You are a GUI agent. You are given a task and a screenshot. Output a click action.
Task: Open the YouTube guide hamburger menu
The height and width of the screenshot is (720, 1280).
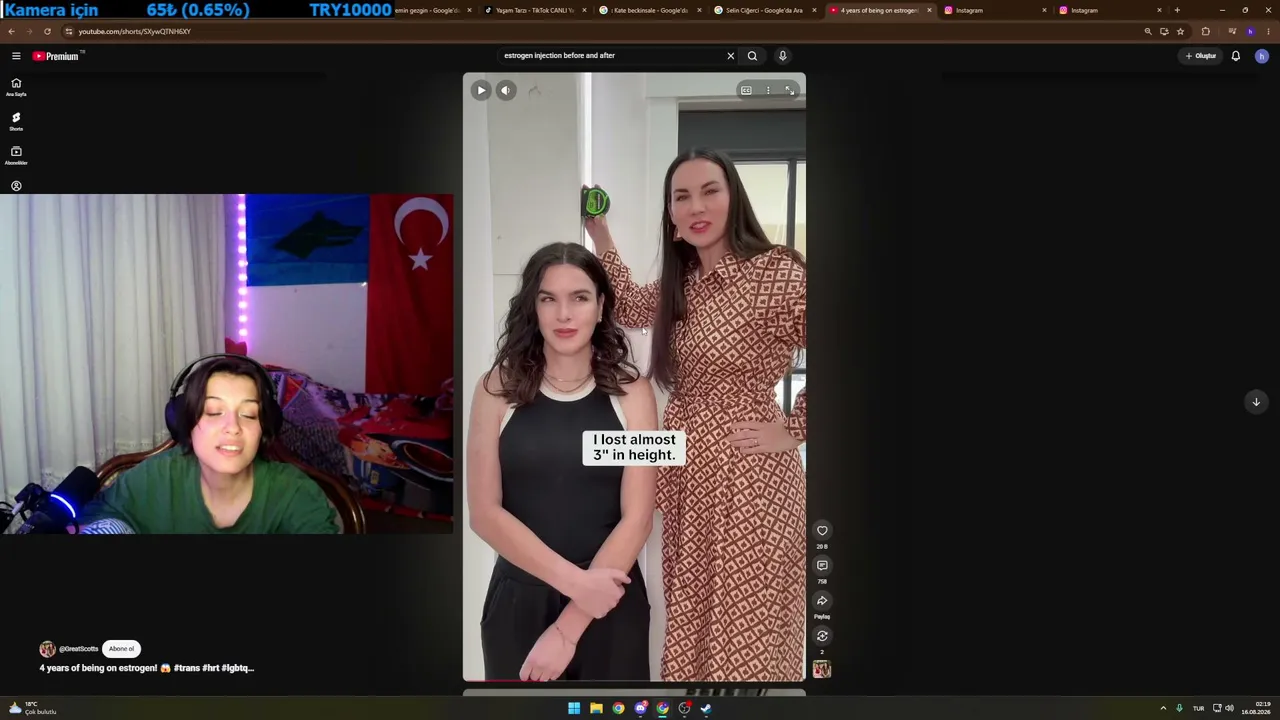(x=16, y=56)
